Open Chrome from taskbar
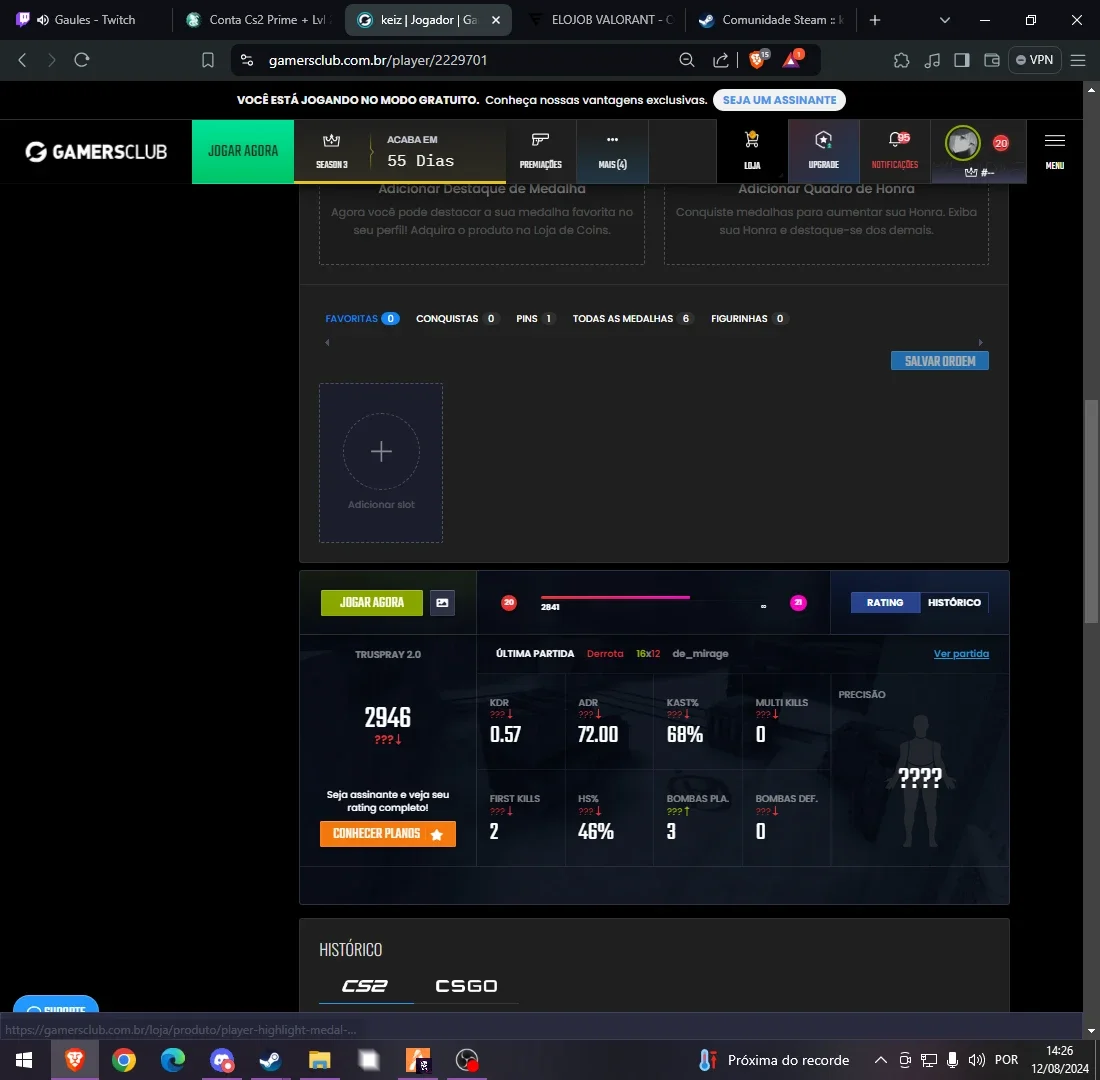The height and width of the screenshot is (1080, 1100). (x=123, y=1060)
